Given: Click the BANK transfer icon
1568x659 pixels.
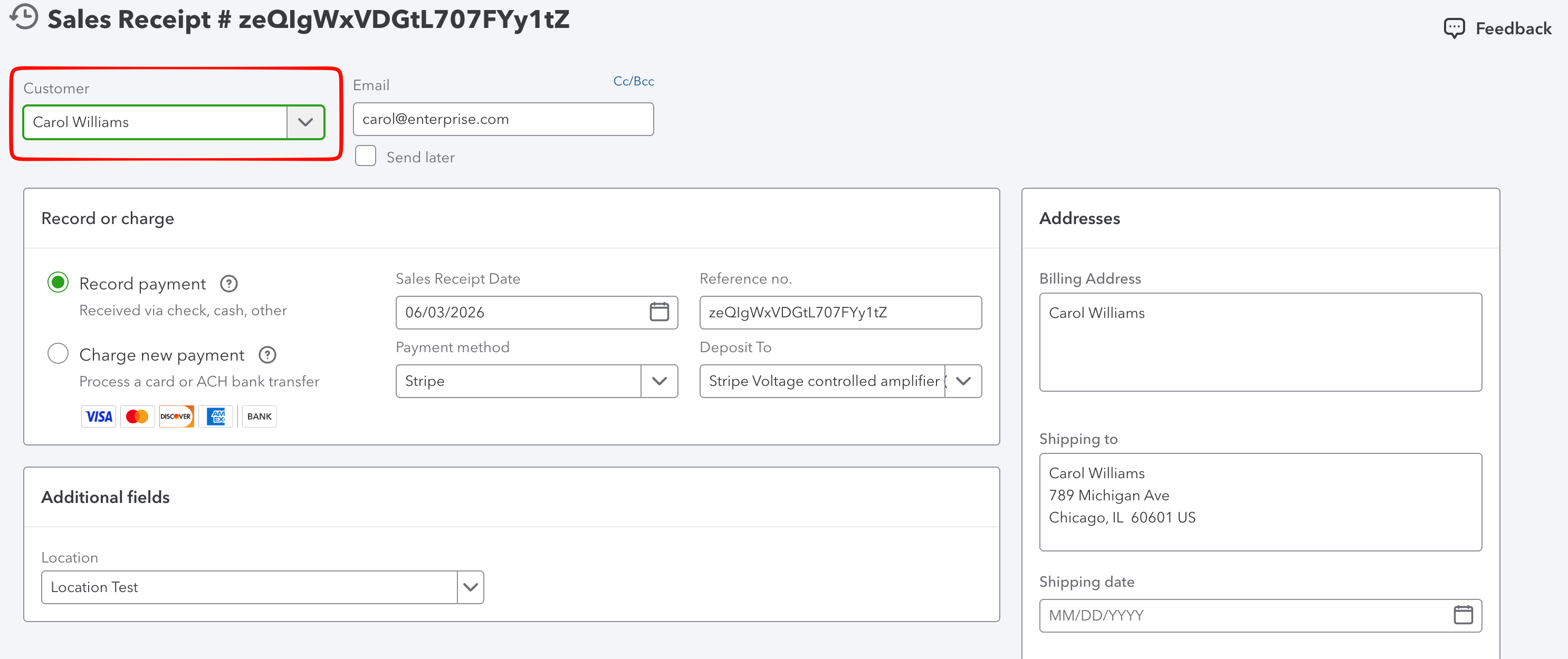Looking at the screenshot, I should pyautogui.click(x=259, y=417).
